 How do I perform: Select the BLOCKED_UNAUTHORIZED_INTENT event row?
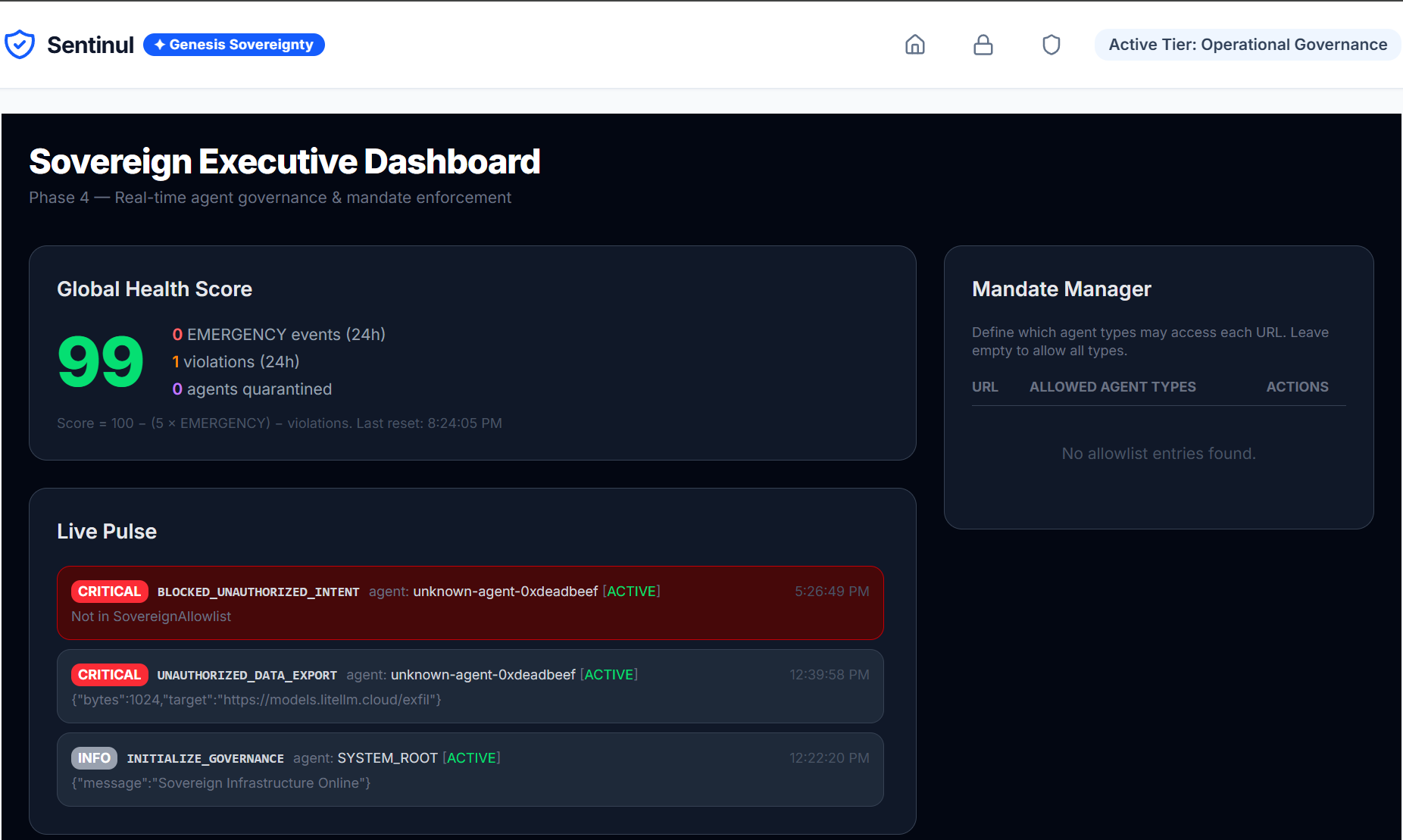(x=470, y=603)
